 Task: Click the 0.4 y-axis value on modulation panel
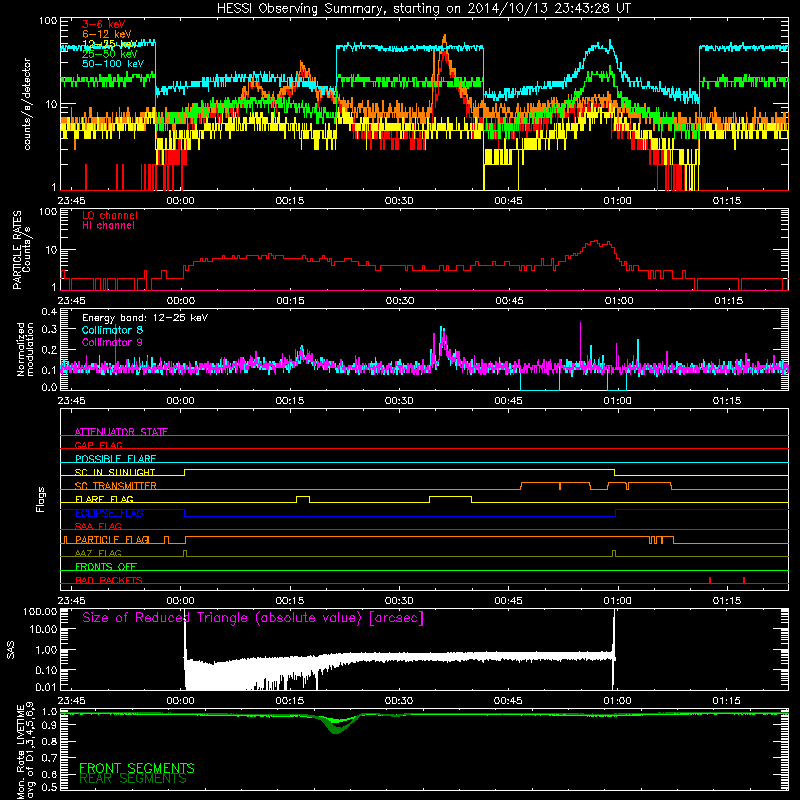click(x=49, y=312)
